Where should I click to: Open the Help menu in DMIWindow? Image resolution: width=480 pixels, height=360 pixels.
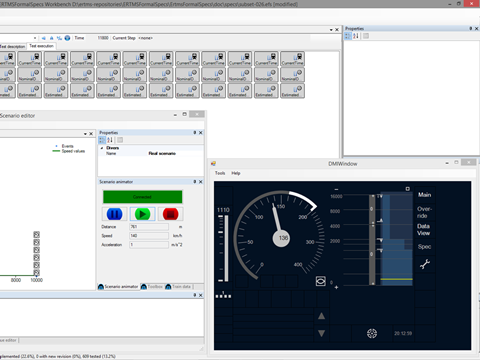click(236, 173)
